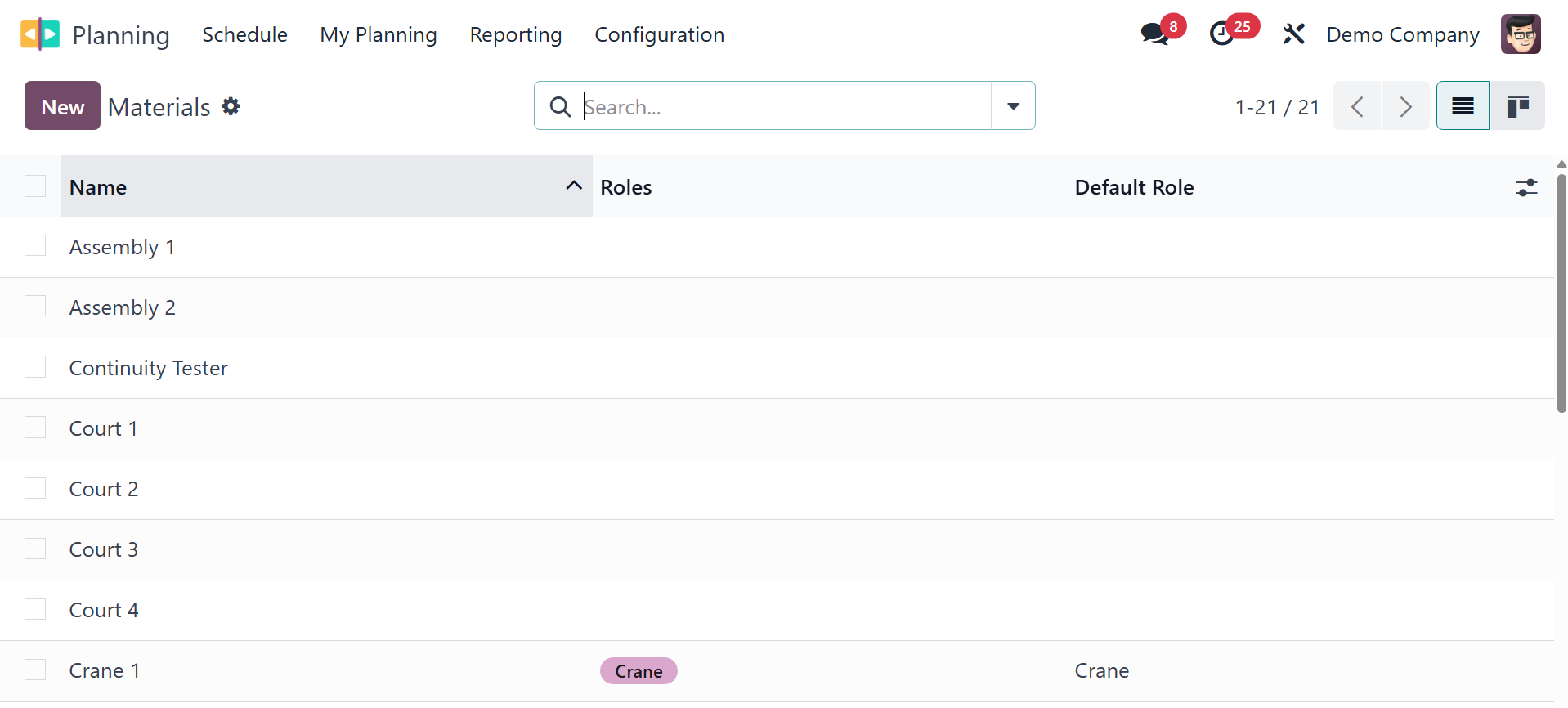
Task: Open the Reporting menu
Action: click(x=515, y=34)
